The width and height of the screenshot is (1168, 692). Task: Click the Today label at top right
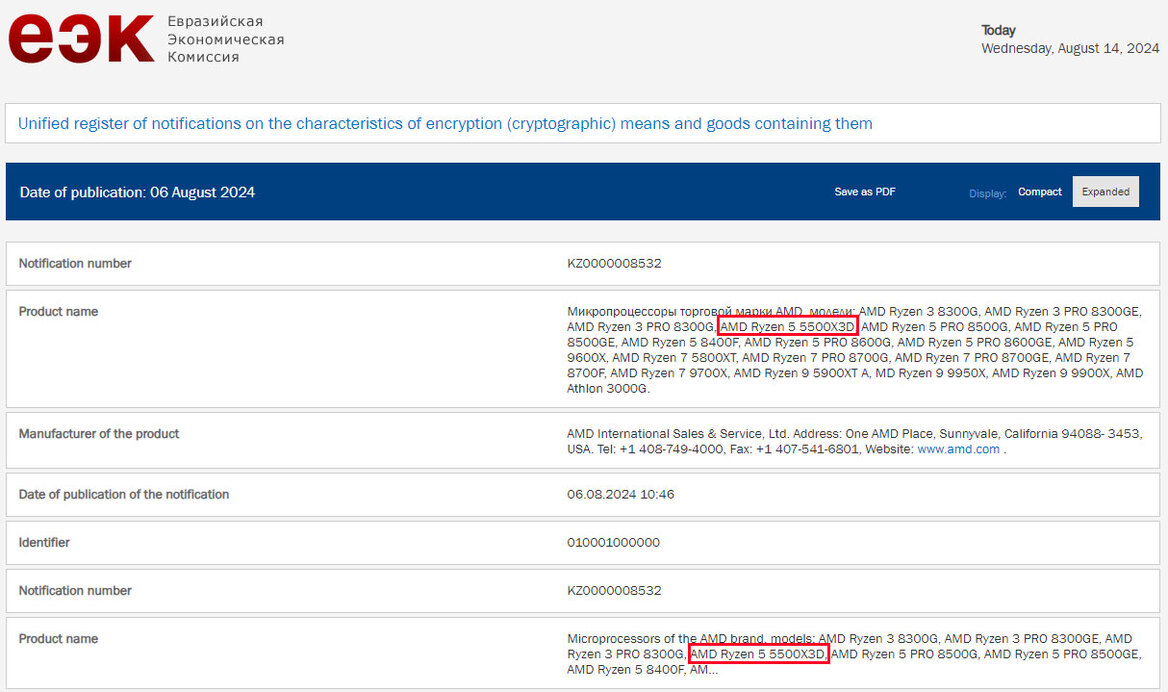pyautogui.click(x=998, y=30)
